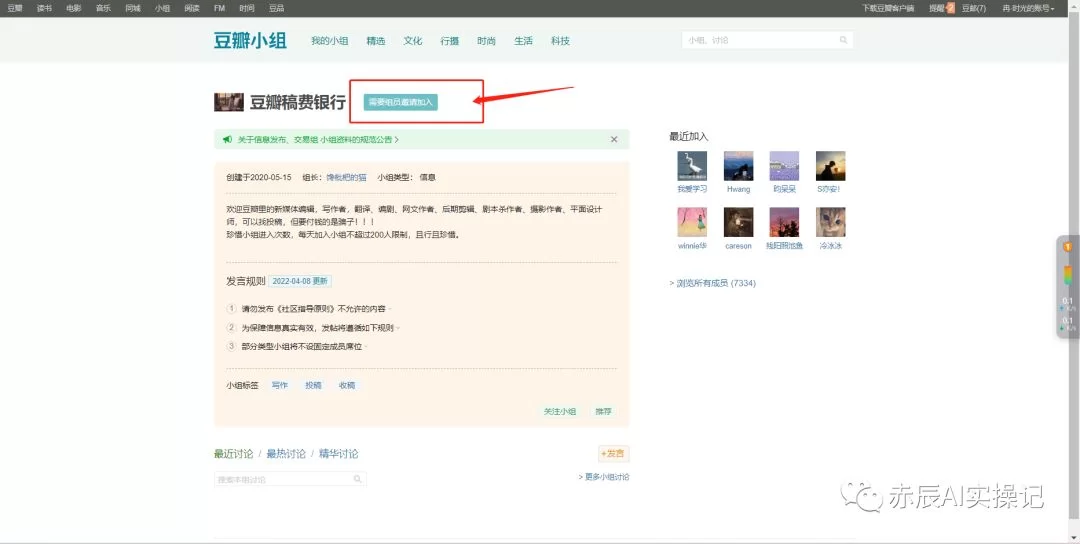This screenshot has width=1080, height=544.
Task: Open 时尚 navigation tab
Action: 486,41
